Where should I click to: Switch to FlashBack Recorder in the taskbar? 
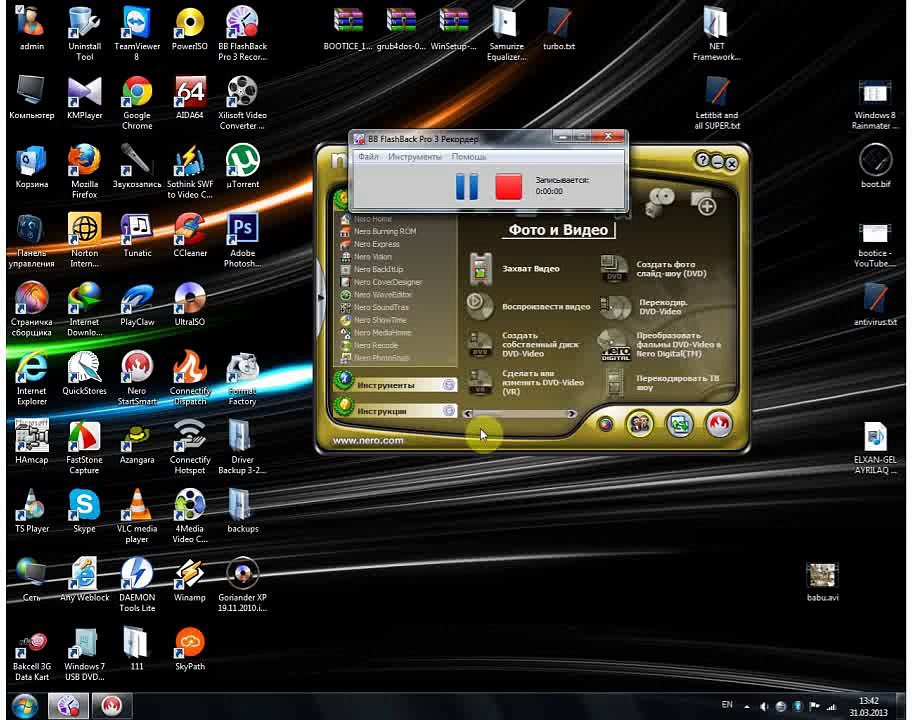68,706
